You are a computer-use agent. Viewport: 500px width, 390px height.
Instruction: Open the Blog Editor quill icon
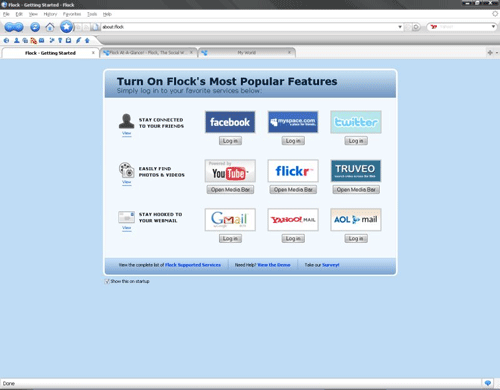click(78, 41)
